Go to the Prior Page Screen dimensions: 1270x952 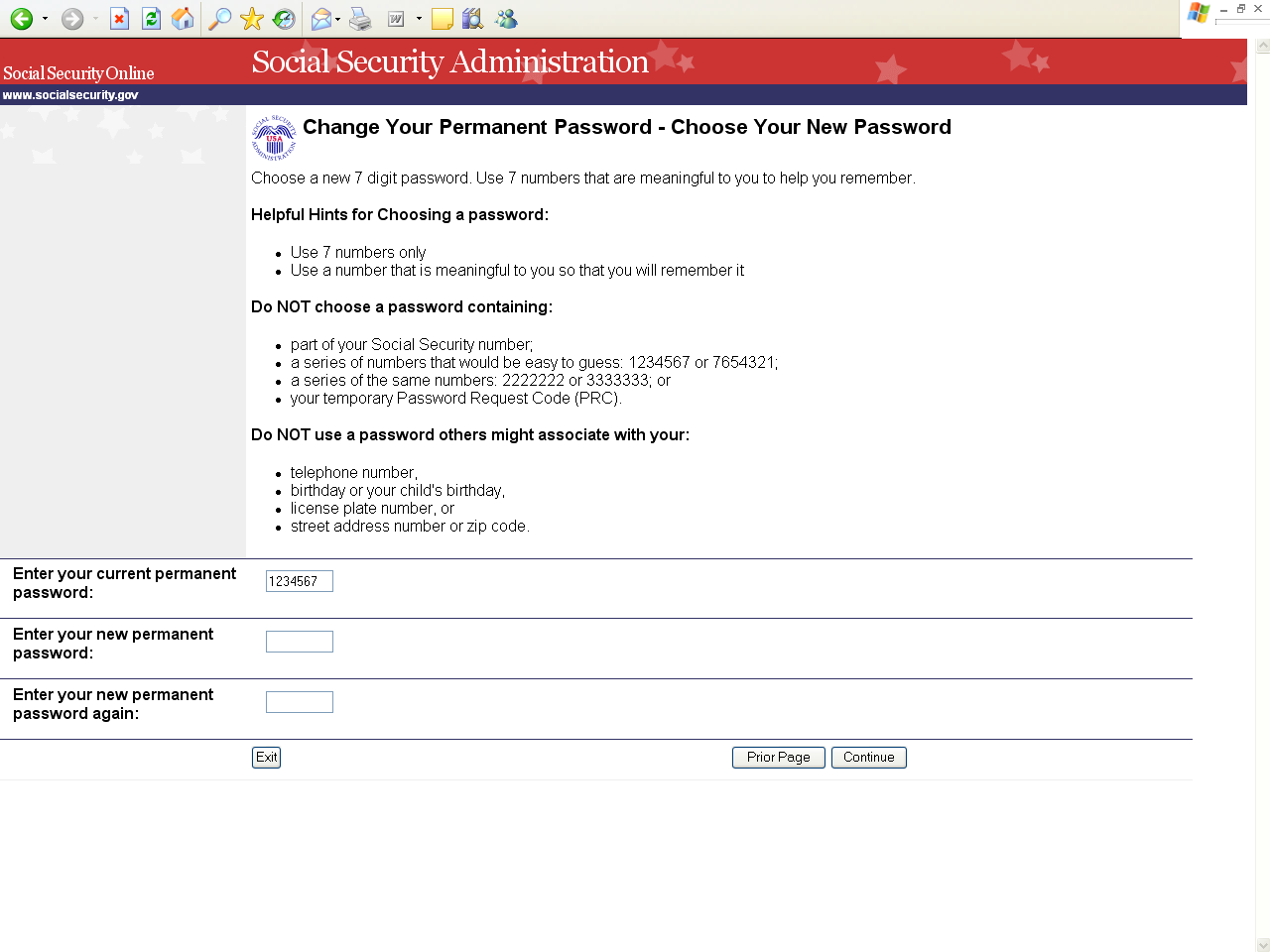click(779, 758)
